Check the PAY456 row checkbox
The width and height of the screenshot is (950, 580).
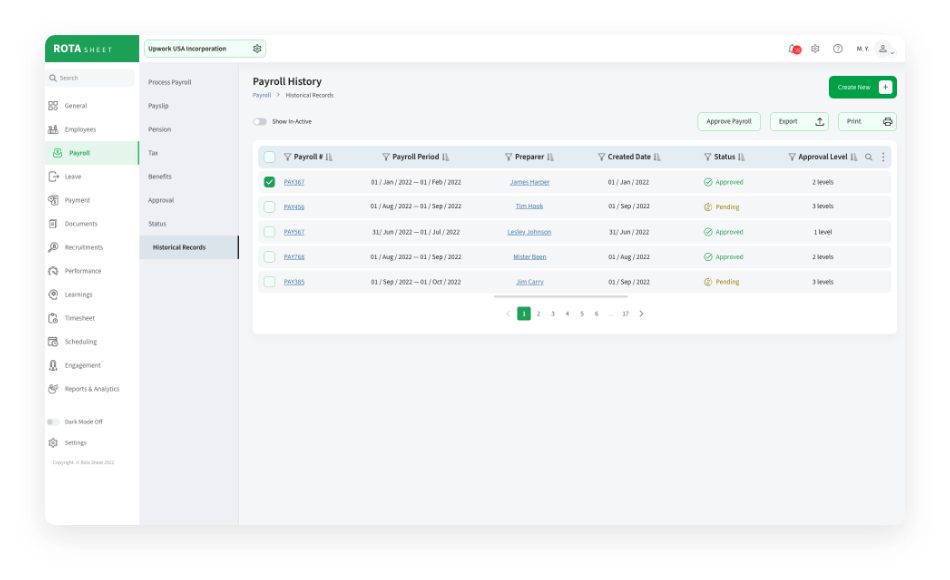click(270, 207)
